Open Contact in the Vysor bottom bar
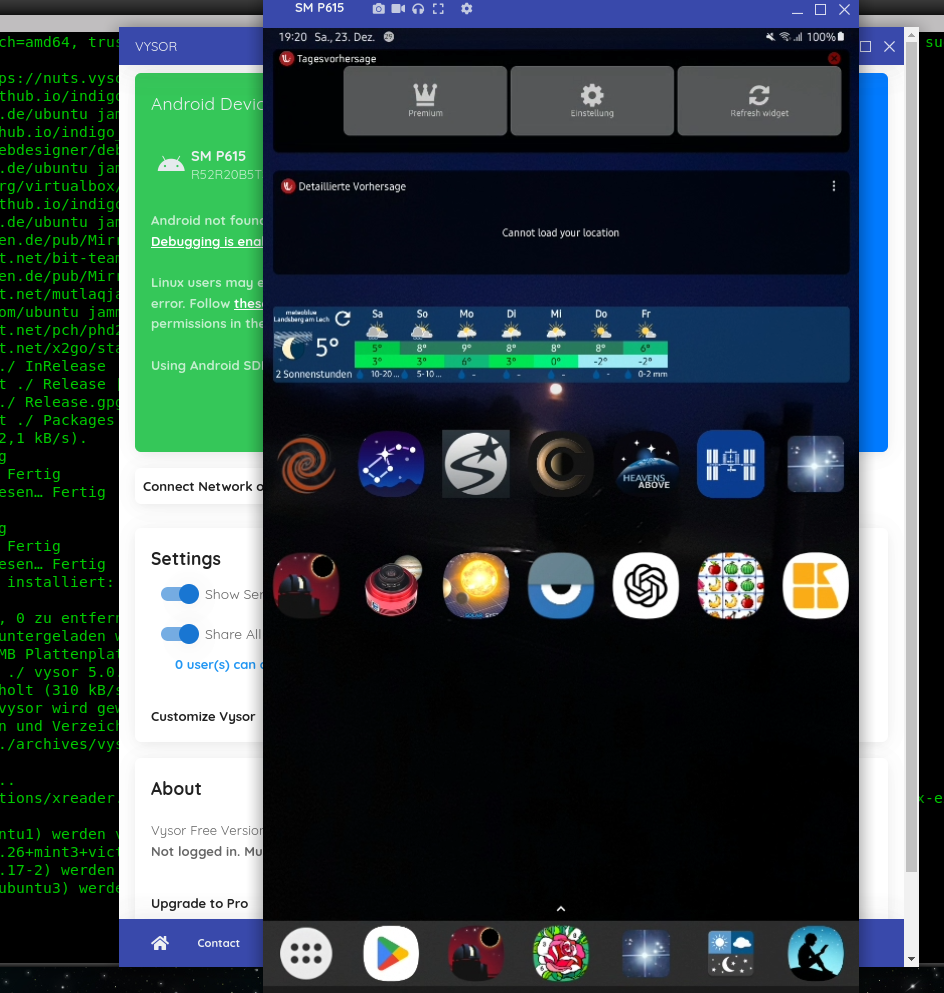Viewport: 944px width, 993px height. tap(218, 943)
